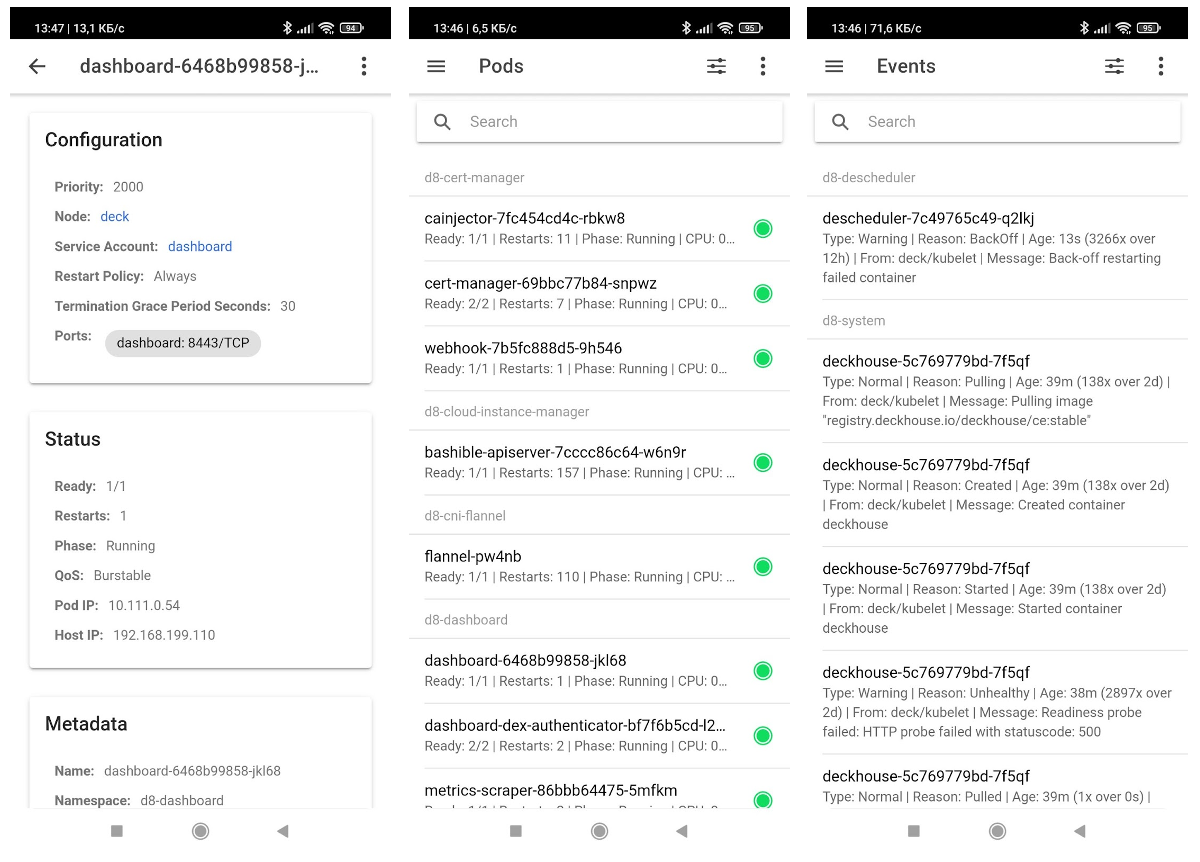Open the webhook-7b5fc888d5-9h546 pod
Image resolution: width=1200 pixels, height=862 pixels.
pyautogui.click(x=580, y=358)
